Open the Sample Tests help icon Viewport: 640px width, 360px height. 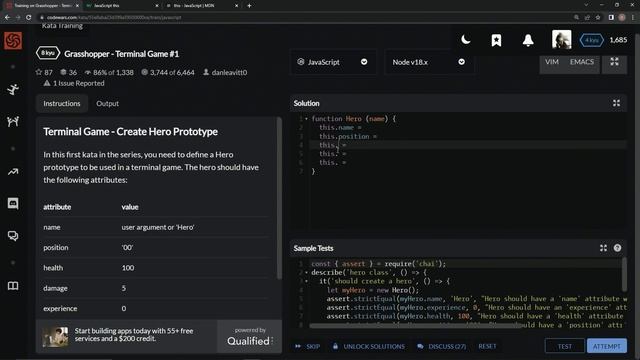coord(617,248)
